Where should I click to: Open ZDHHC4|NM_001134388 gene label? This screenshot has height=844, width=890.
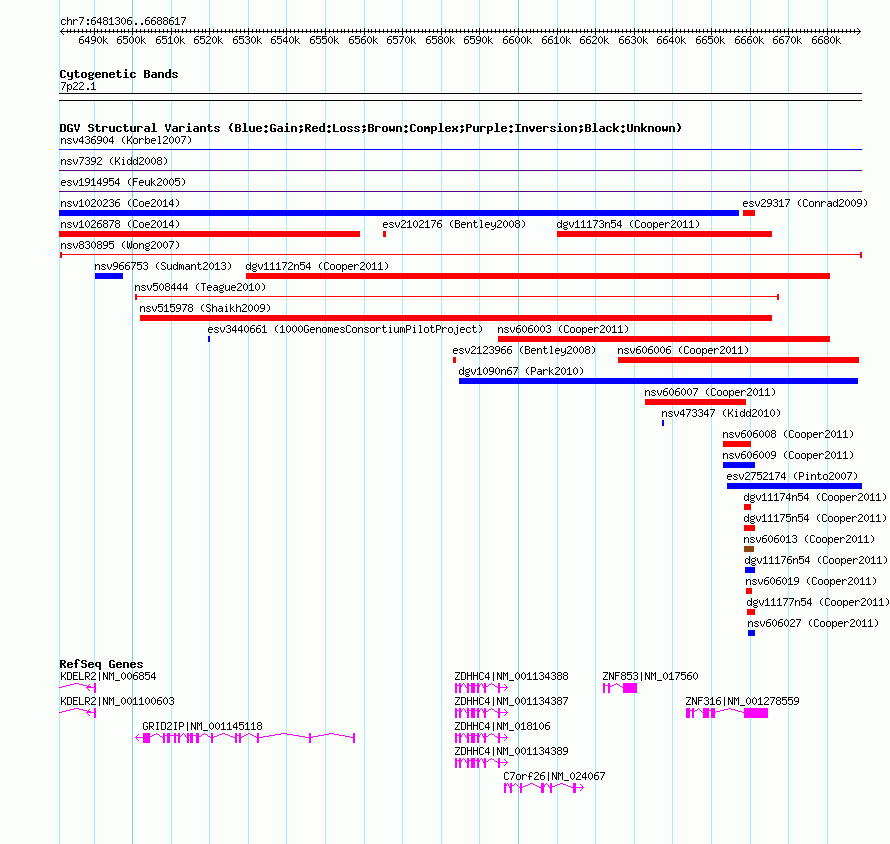(511, 676)
